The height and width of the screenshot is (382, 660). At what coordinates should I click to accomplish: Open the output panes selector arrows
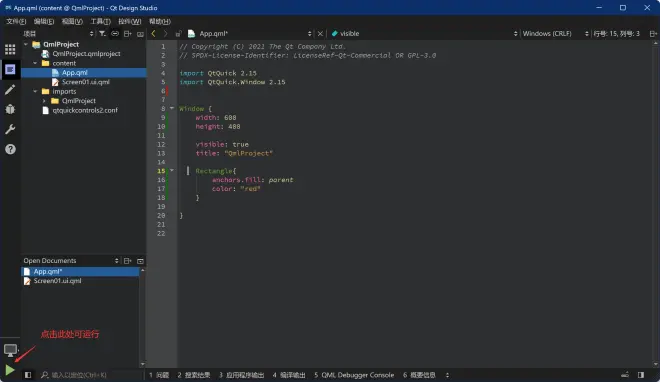(447, 374)
